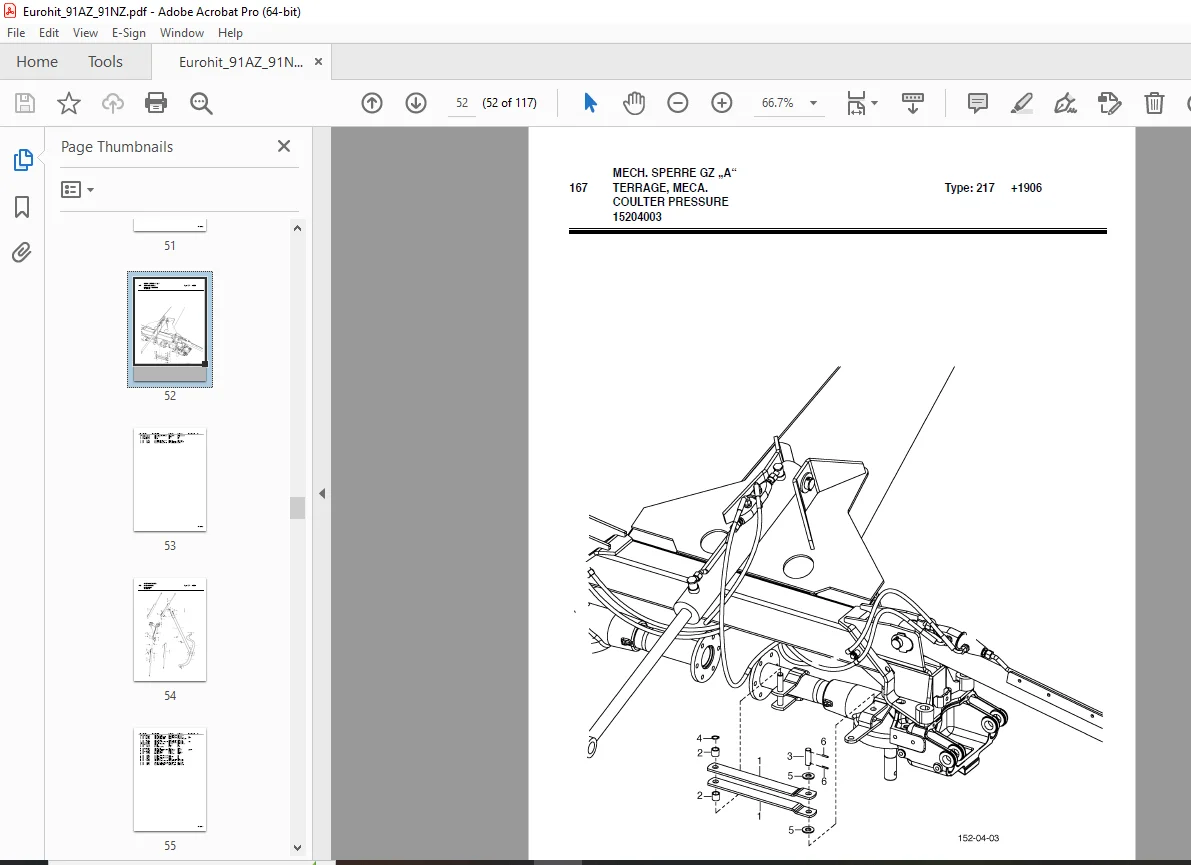This screenshot has height=865, width=1191.
Task: Click the 'MECH. SPERRE GZ' heading line
Action: click(x=674, y=173)
